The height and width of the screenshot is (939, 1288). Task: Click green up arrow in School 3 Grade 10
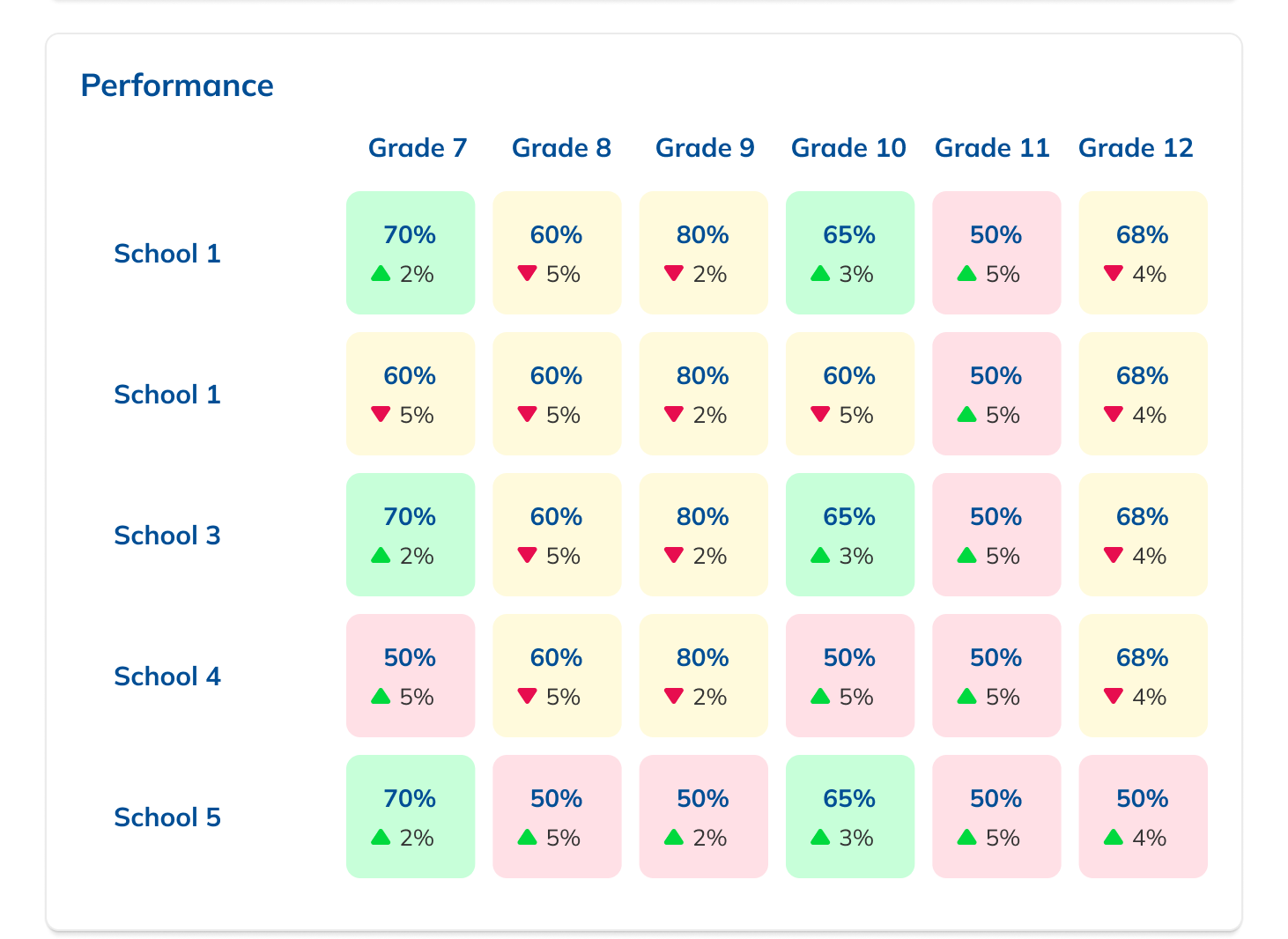coord(820,555)
